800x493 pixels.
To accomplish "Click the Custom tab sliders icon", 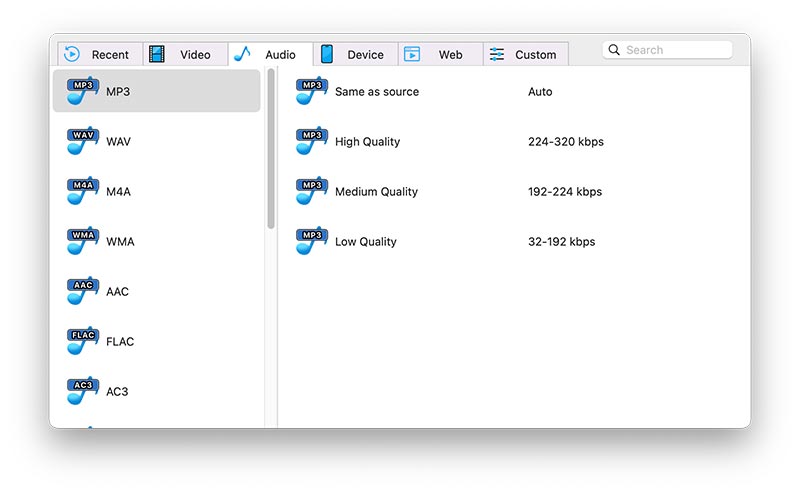I will (496, 54).
